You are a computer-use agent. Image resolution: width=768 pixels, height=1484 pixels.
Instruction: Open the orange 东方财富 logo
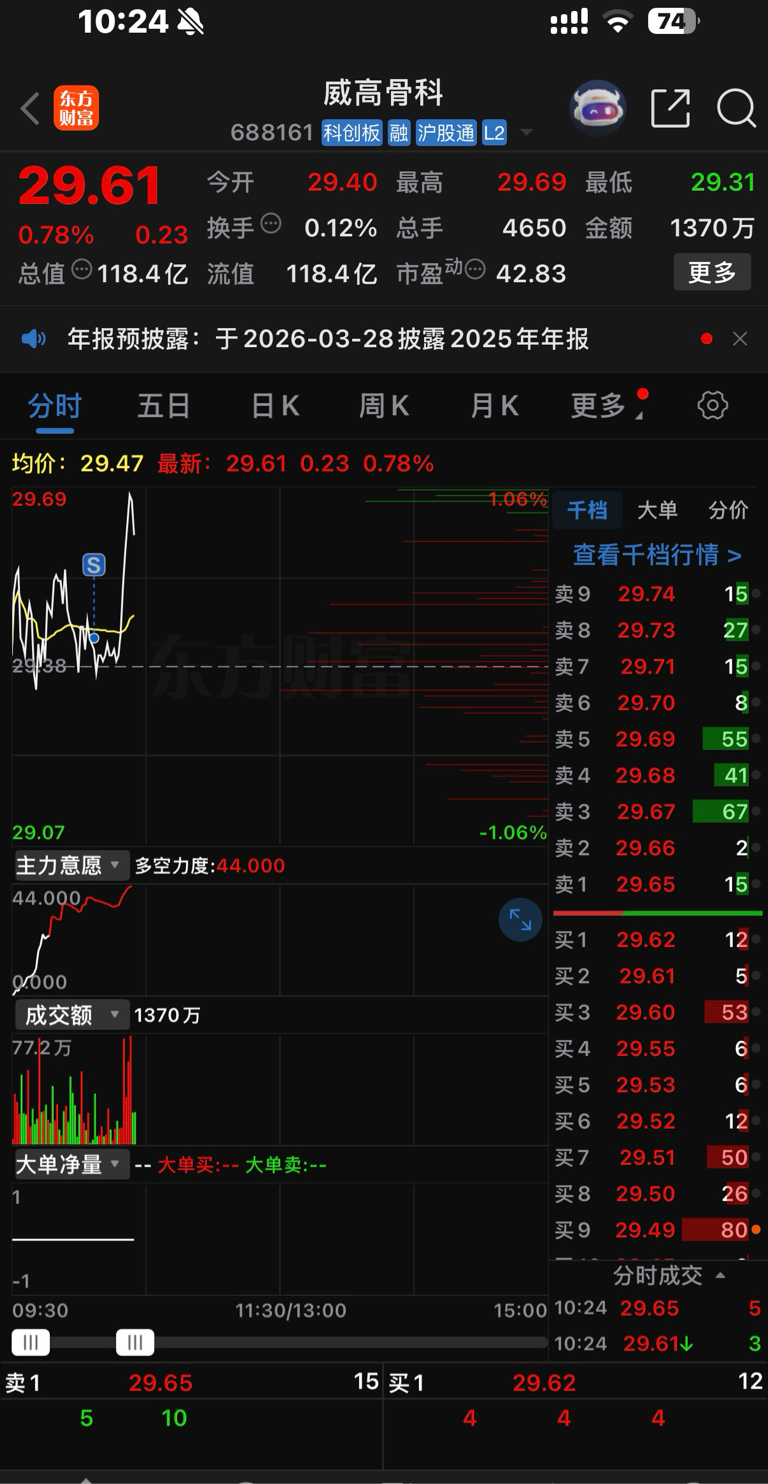pos(76,108)
